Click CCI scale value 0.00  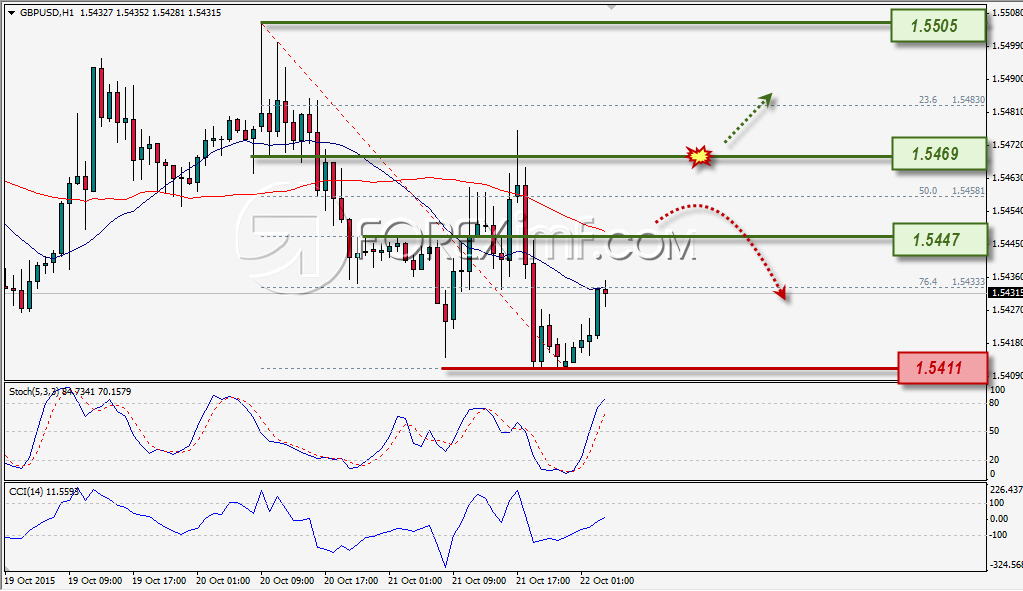(999, 519)
